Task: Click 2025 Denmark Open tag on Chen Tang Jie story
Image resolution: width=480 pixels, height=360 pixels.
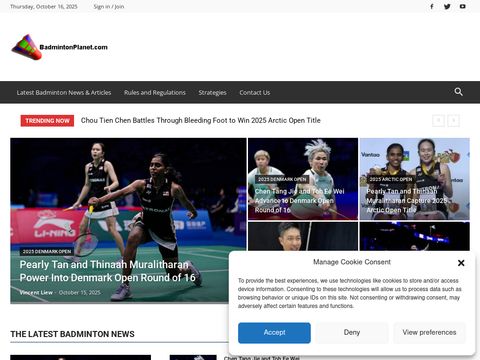Action: tap(282, 179)
